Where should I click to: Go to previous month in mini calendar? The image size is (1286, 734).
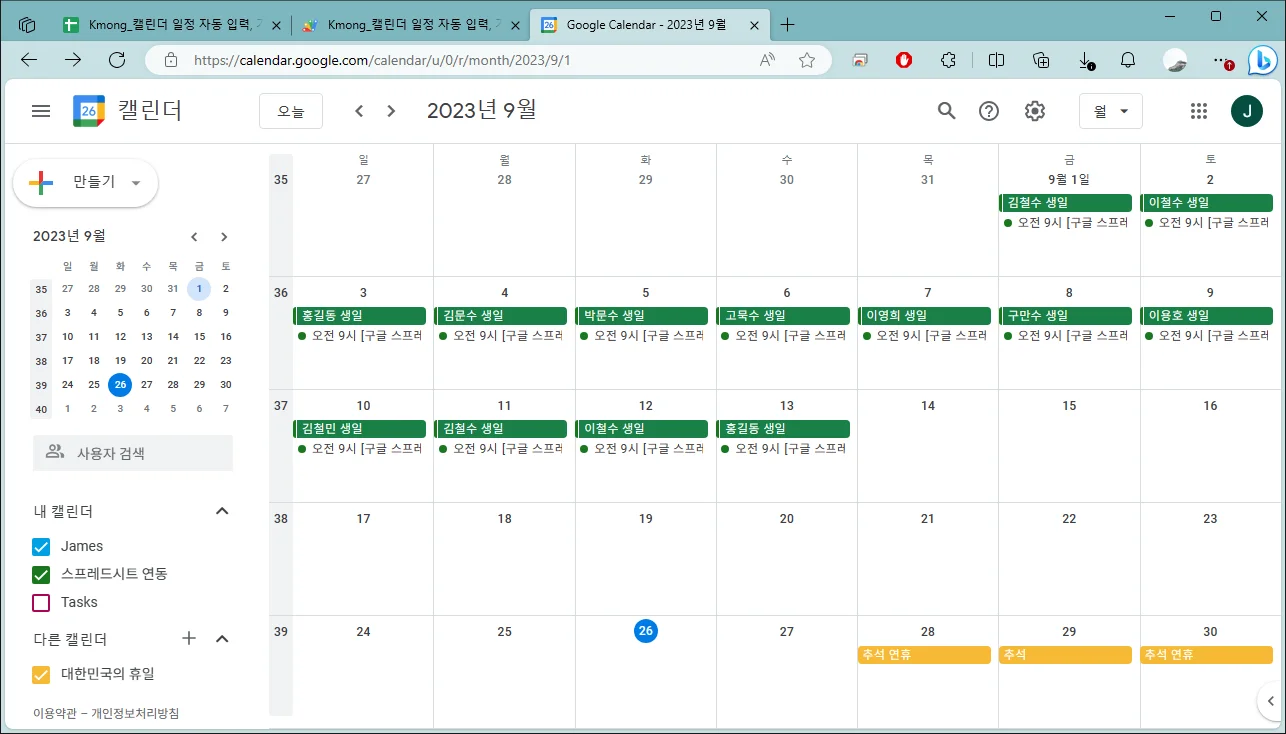(194, 237)
